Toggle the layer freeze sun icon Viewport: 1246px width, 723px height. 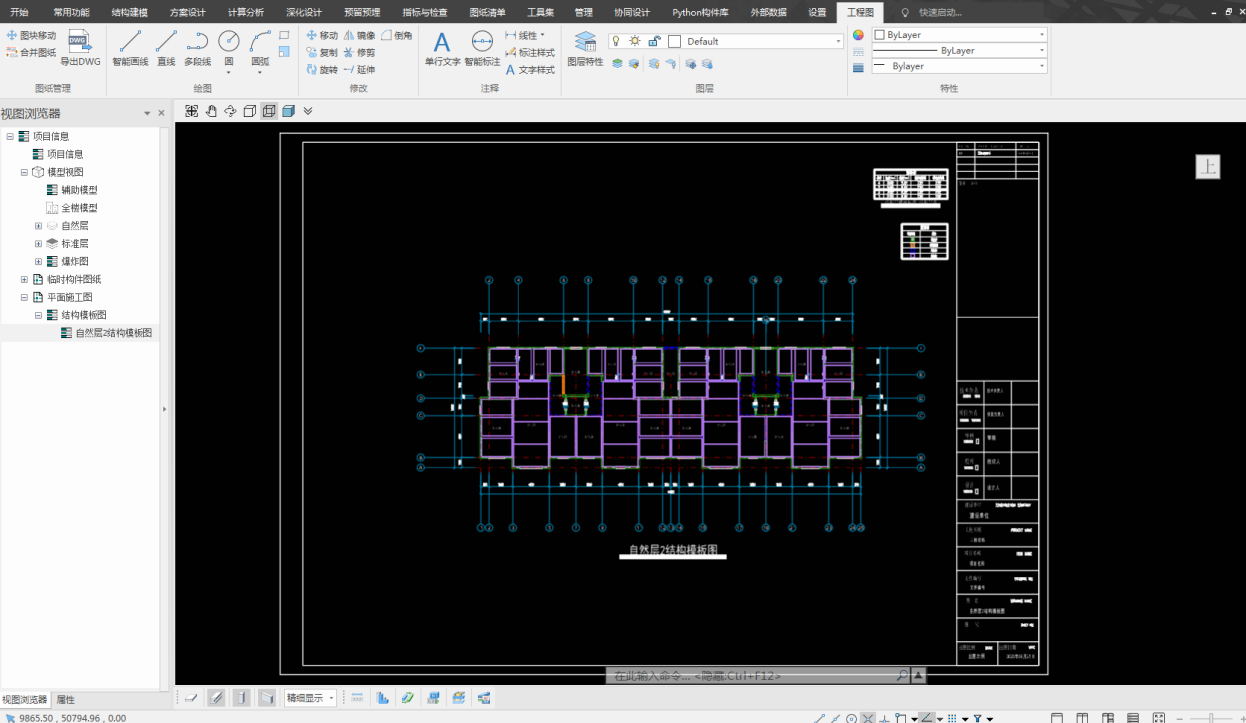pos(635,41)
